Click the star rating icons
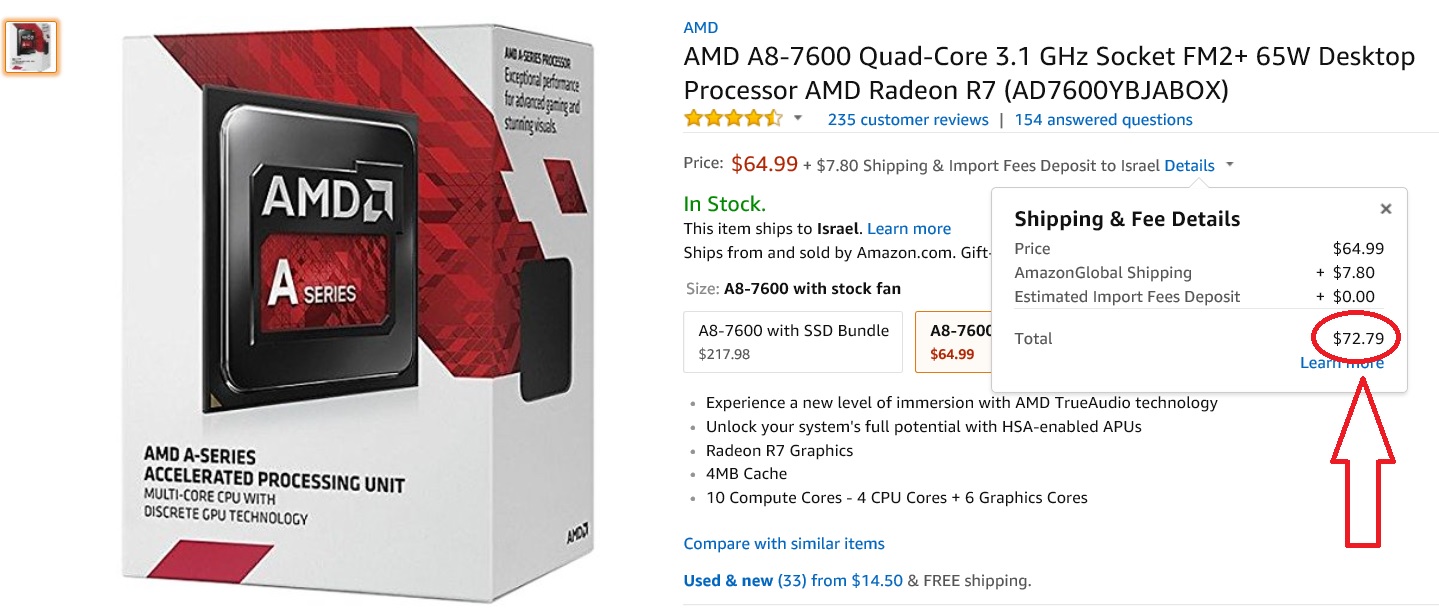 click(733, 119)
